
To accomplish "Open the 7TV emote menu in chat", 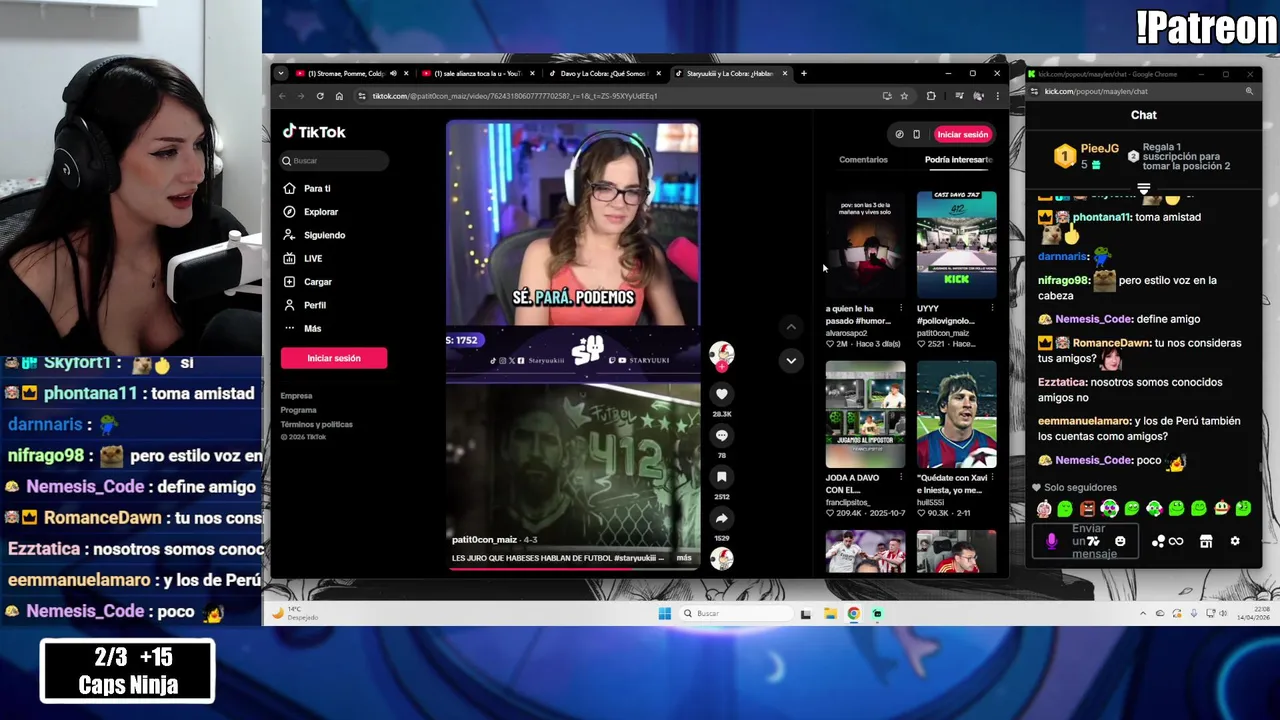I will [1093, 541].
